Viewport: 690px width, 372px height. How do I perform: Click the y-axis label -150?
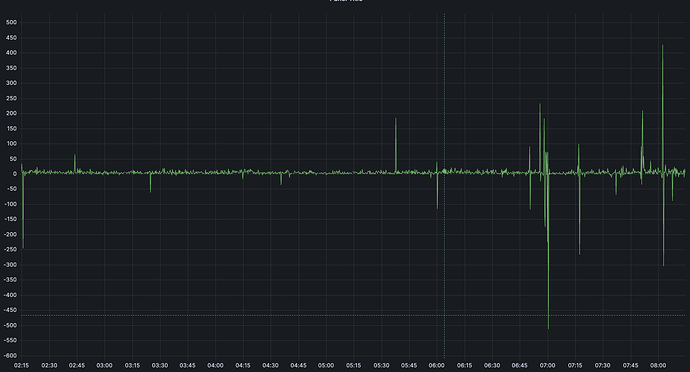click(11, 219)
